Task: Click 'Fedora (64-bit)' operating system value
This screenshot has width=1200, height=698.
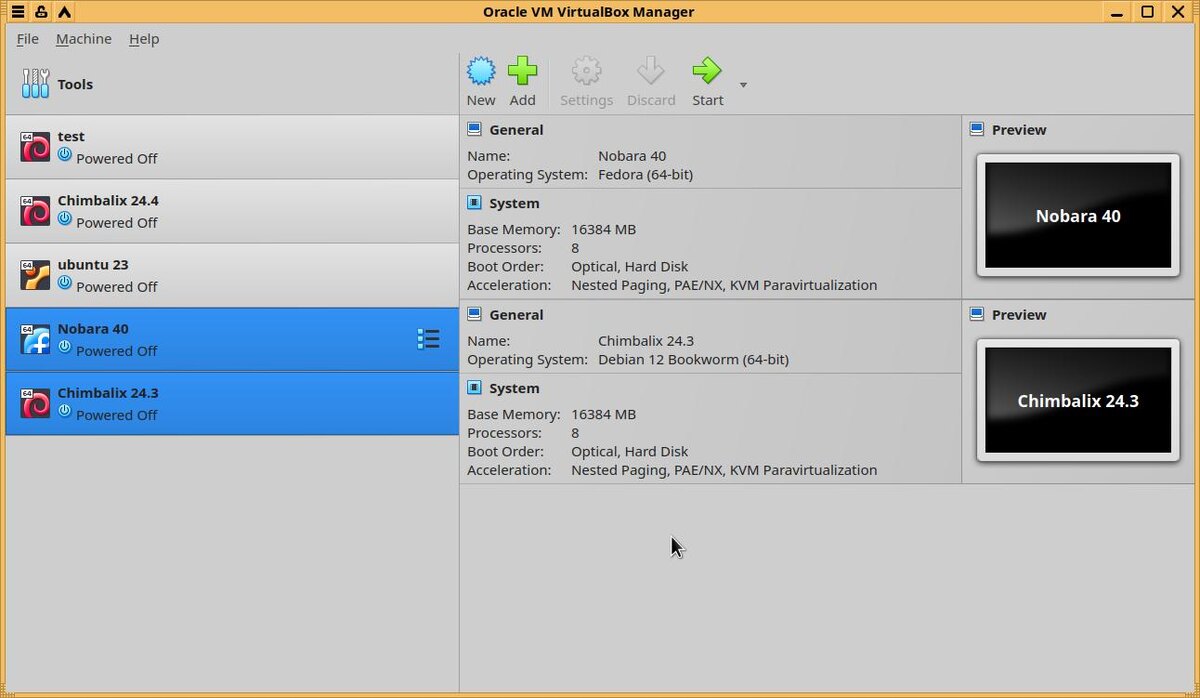Action: pyautogui.click(x=645, y=174)
